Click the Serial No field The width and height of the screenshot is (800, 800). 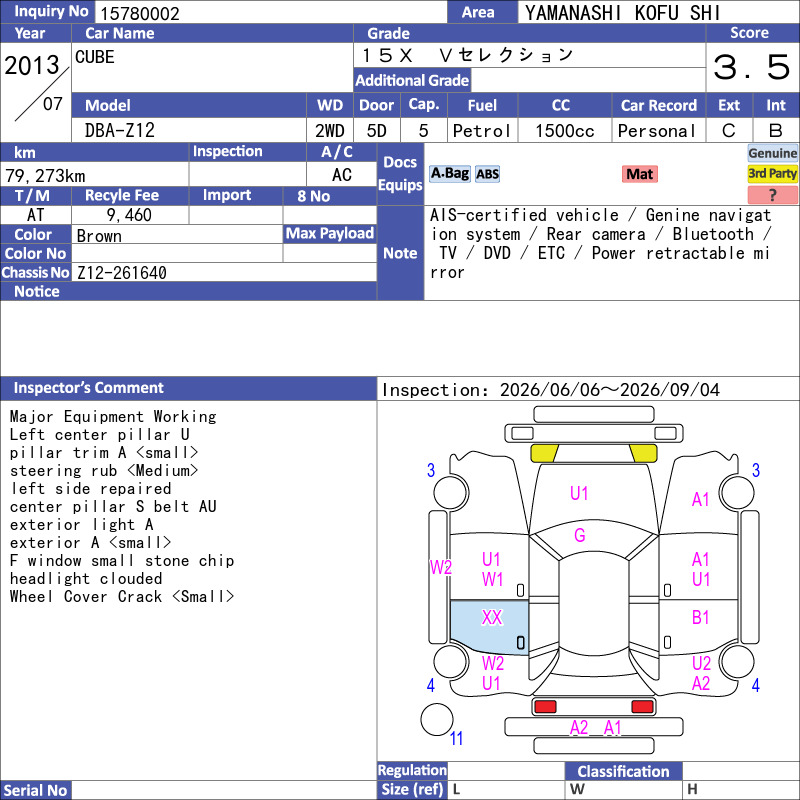click(224, 790)
